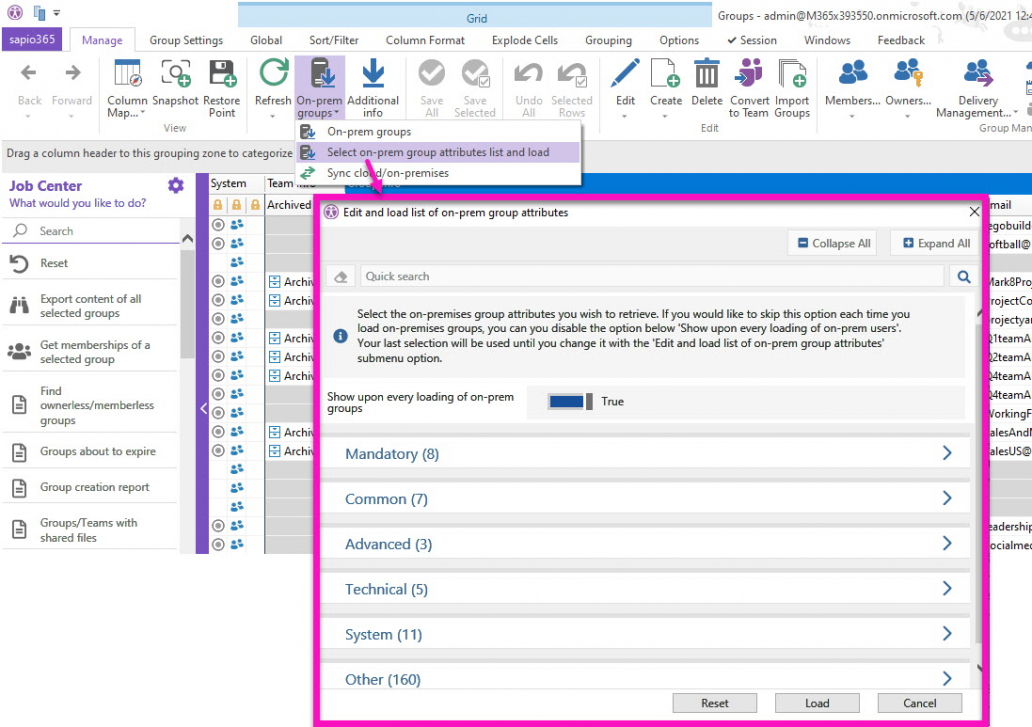Click the Quick search input field
The width and height of the screenshot is (1032, 727).
[652, 276]
